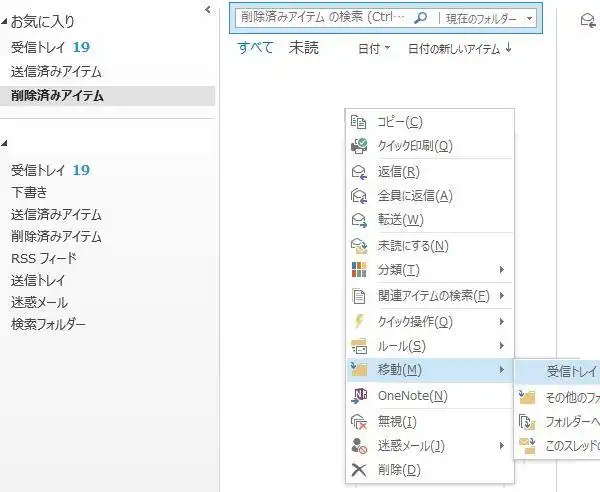
Task: Click the Forward envelope icon
Action: (359, 220)
